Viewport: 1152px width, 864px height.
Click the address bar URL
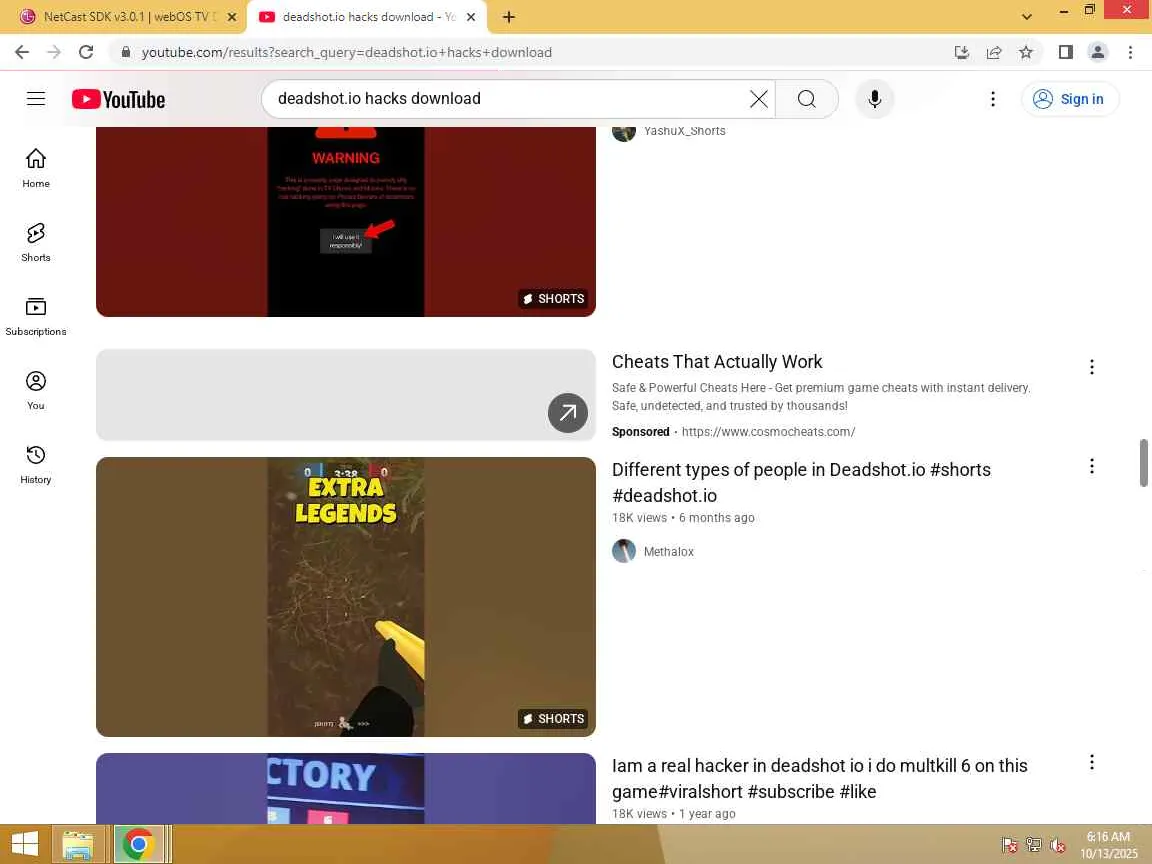pos(347,52)
